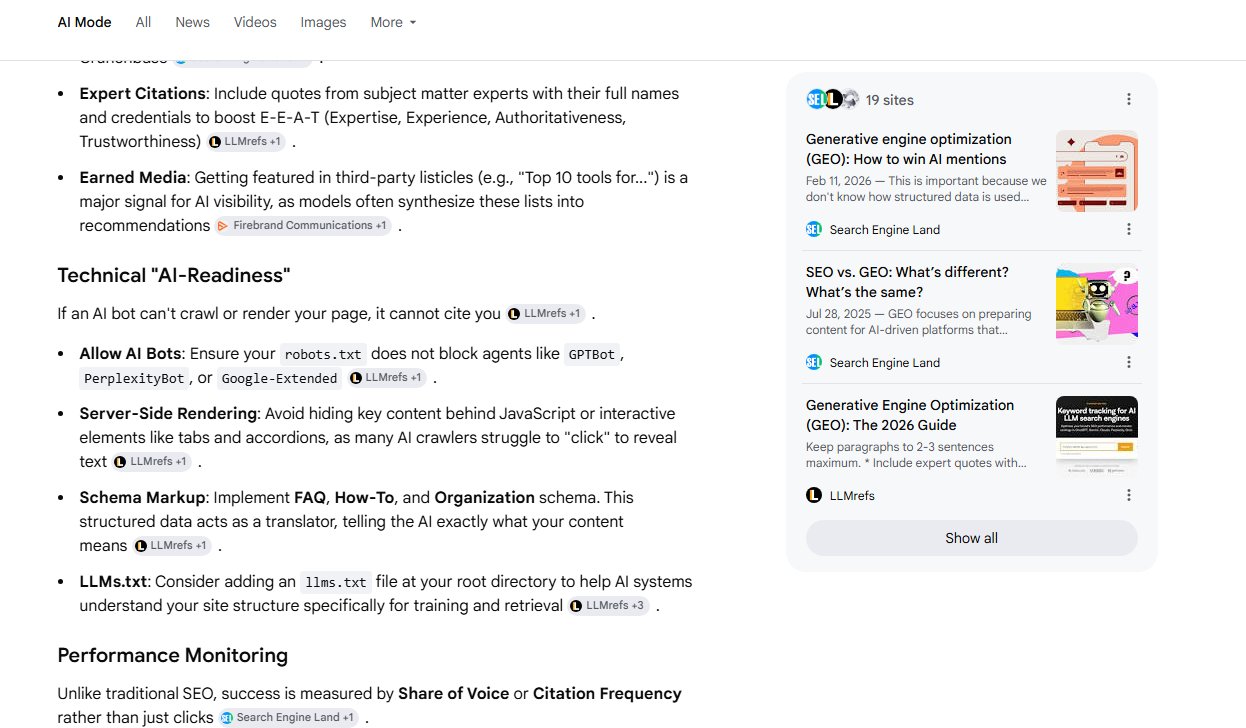Click the 'LLMs.txt' bold label

tap(113, 581)
